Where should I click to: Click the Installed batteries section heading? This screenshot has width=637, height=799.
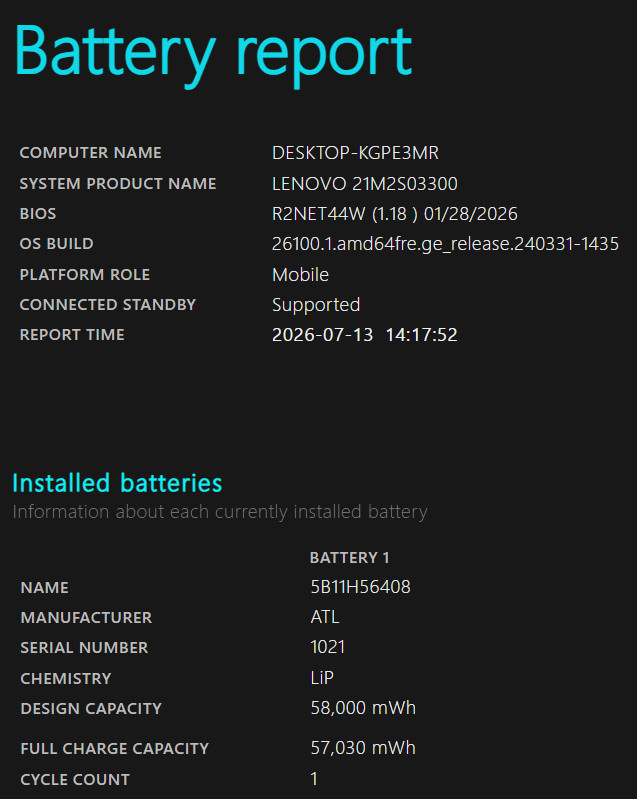(117, 483)
